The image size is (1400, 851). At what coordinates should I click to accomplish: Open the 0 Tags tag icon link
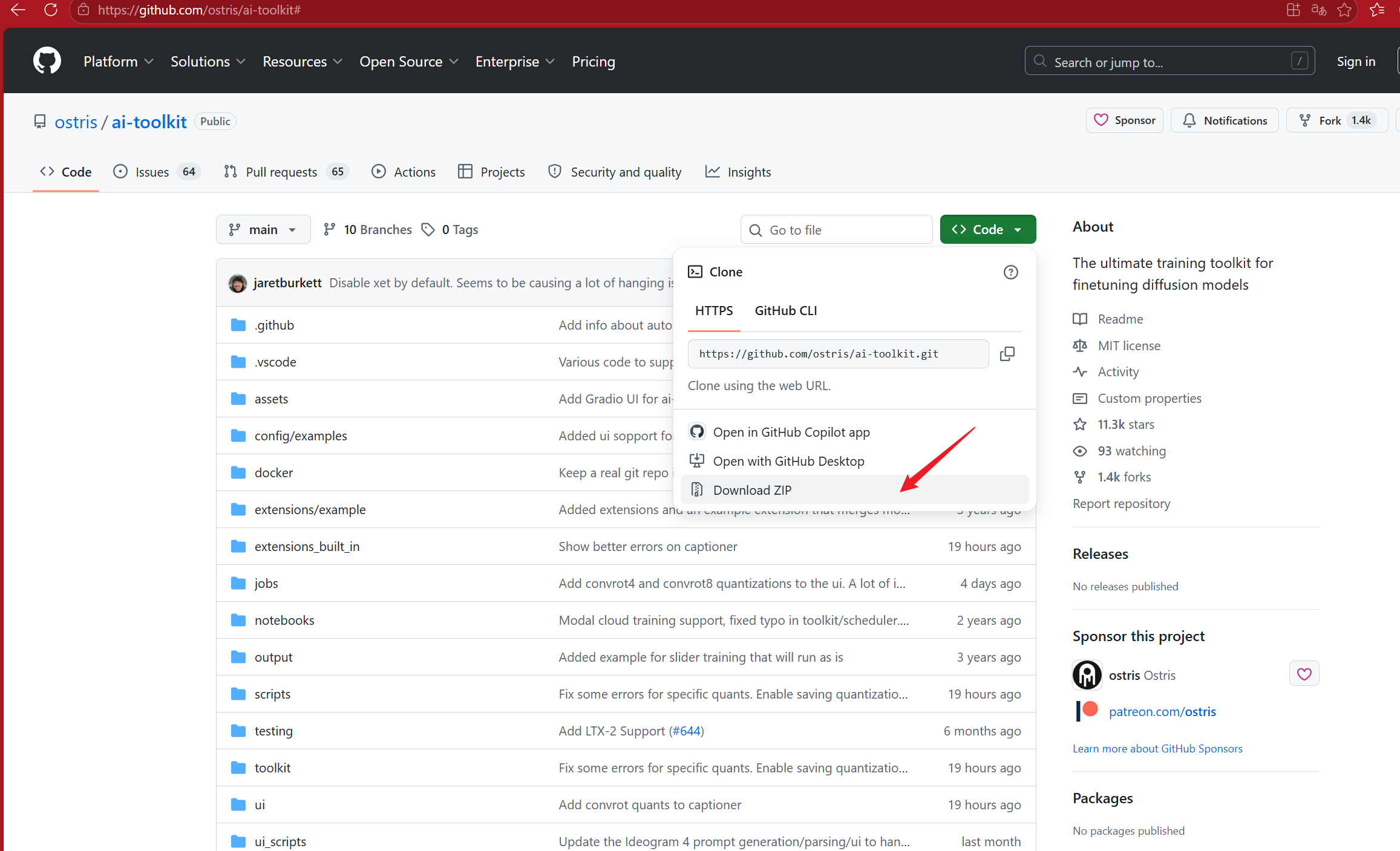pos(450,230)
